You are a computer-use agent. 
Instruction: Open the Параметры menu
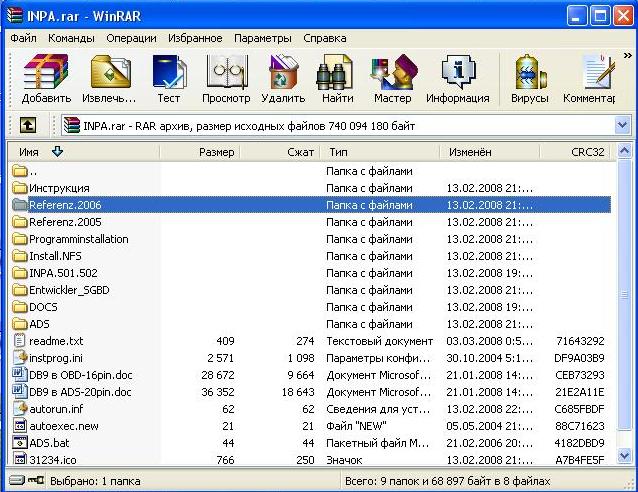pos(262,38)
